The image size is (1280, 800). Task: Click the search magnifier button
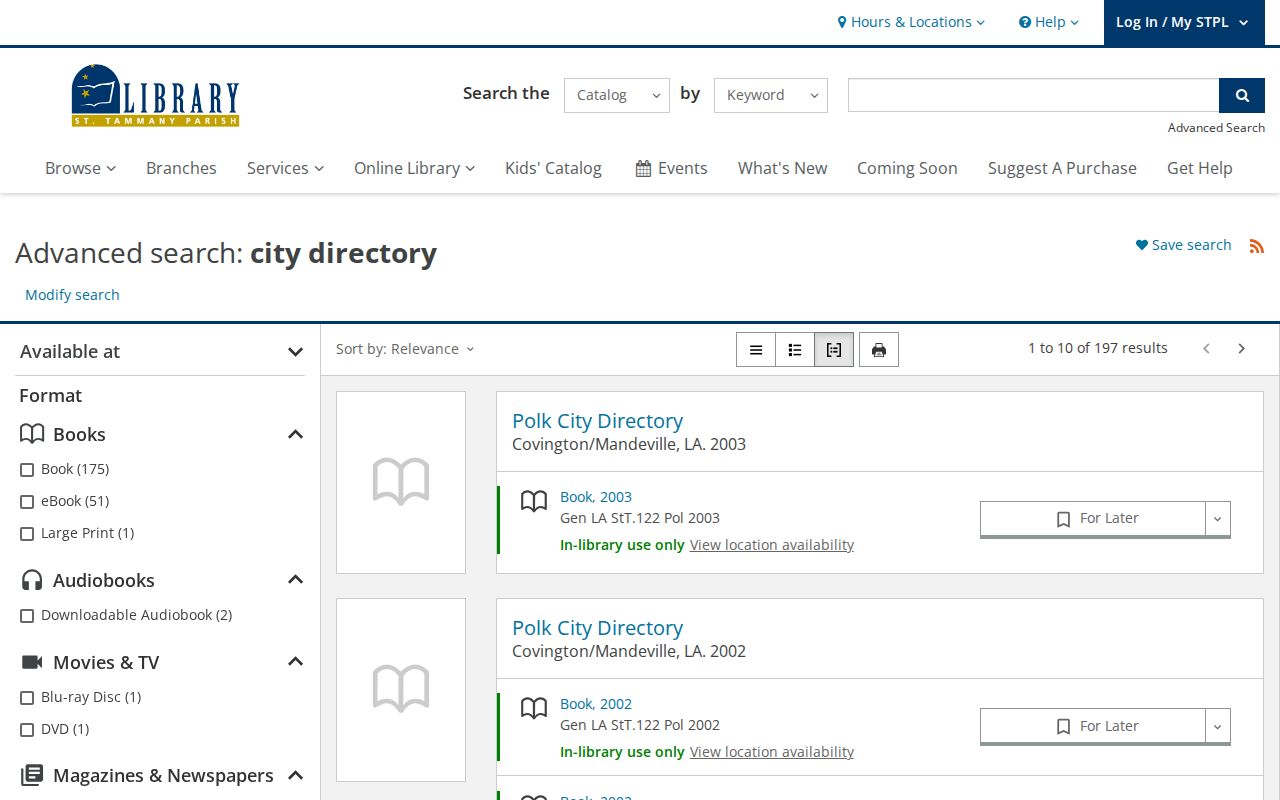pyautogui.click(x=1242, y=95)
